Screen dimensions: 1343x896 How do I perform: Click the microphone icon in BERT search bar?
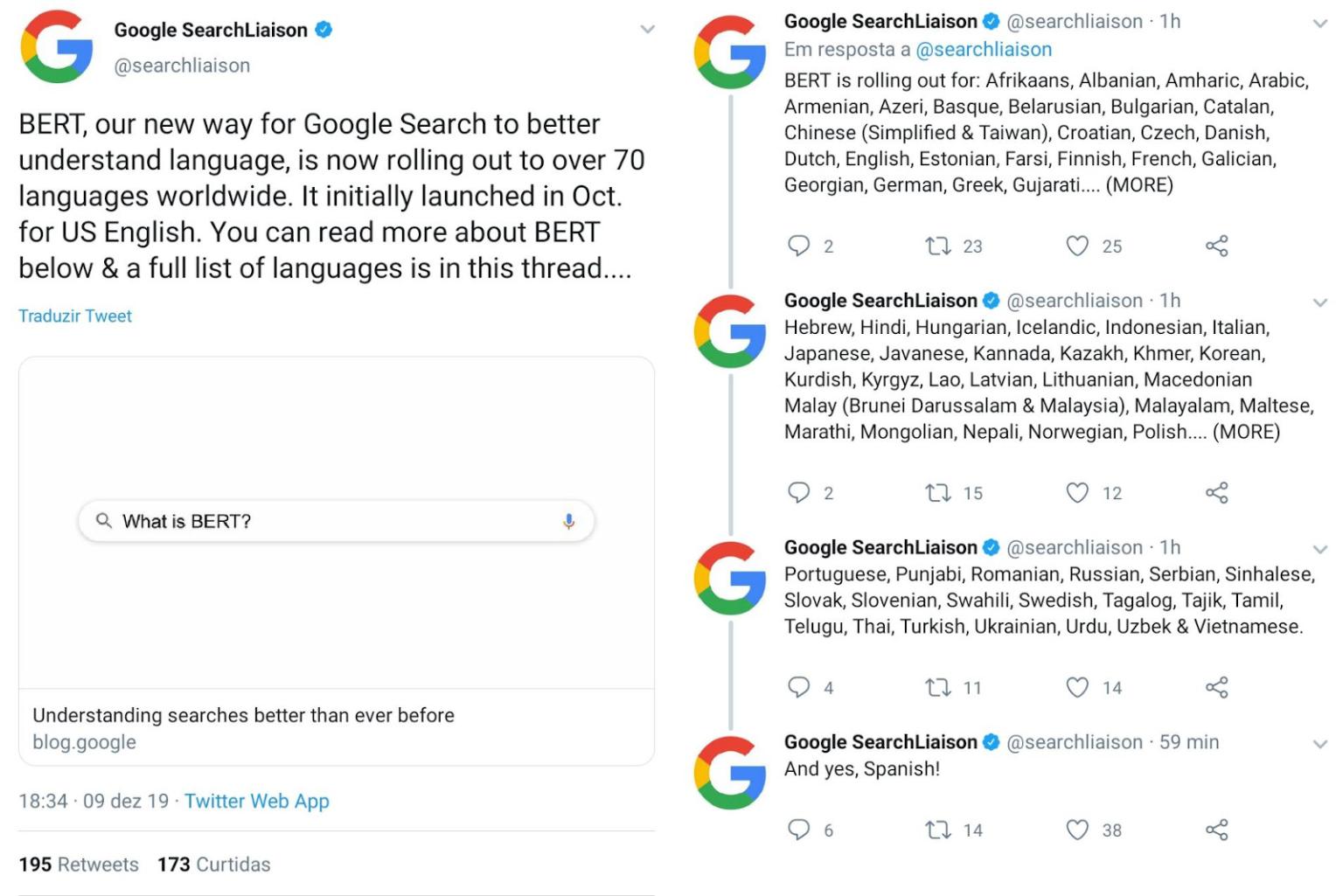[x=568, y=522]
